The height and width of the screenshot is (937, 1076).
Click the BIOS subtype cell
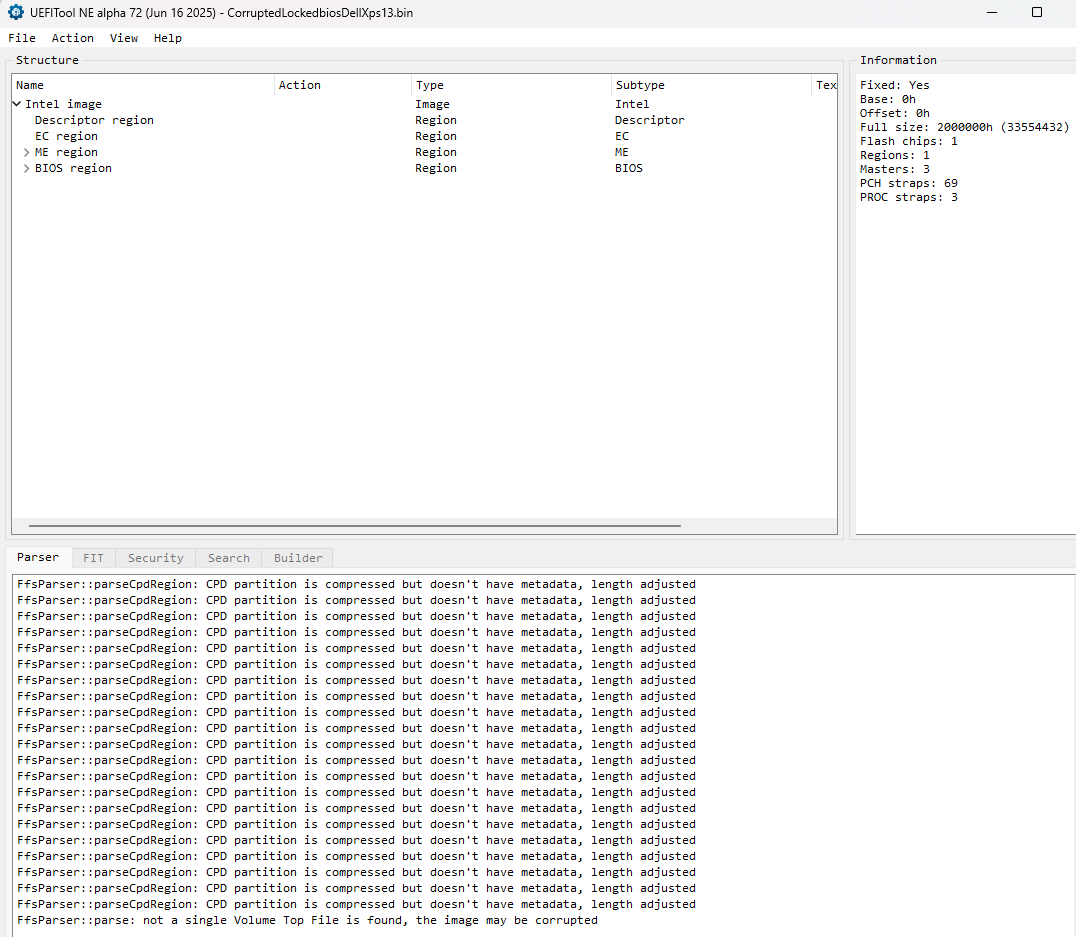(x=629, y=168)
